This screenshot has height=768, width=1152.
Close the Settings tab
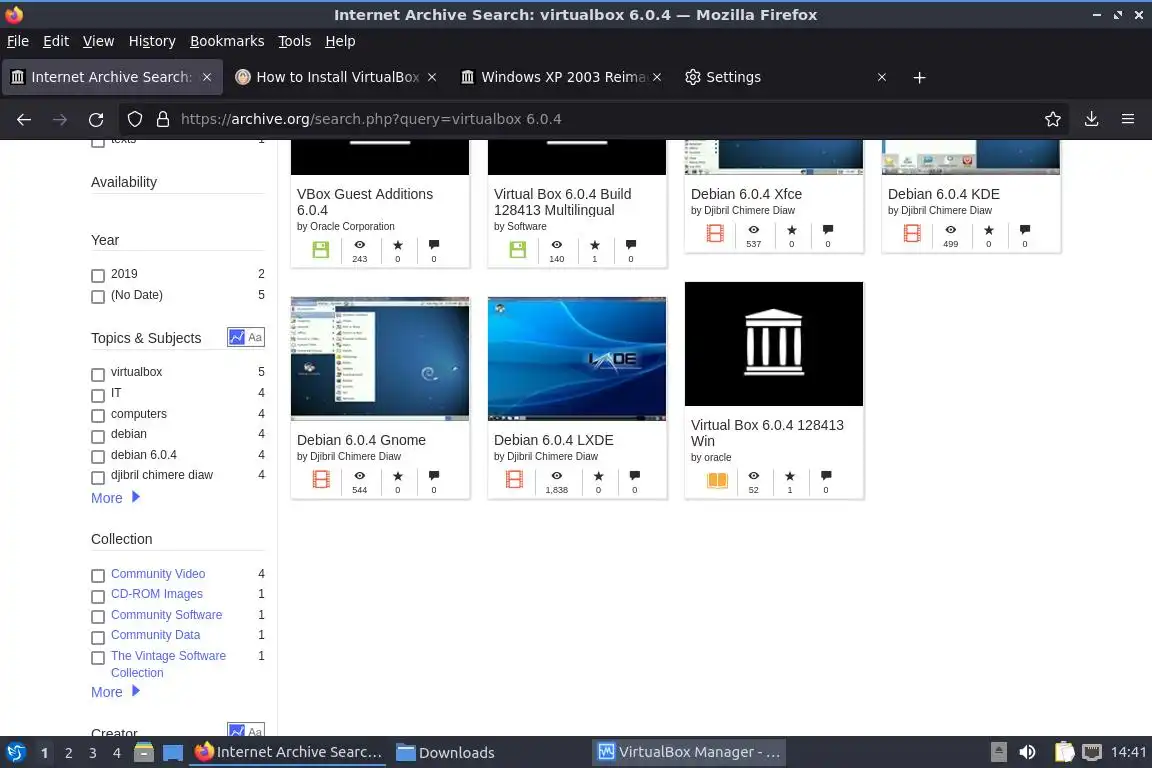pyautogui.click(x=882, y=77)
